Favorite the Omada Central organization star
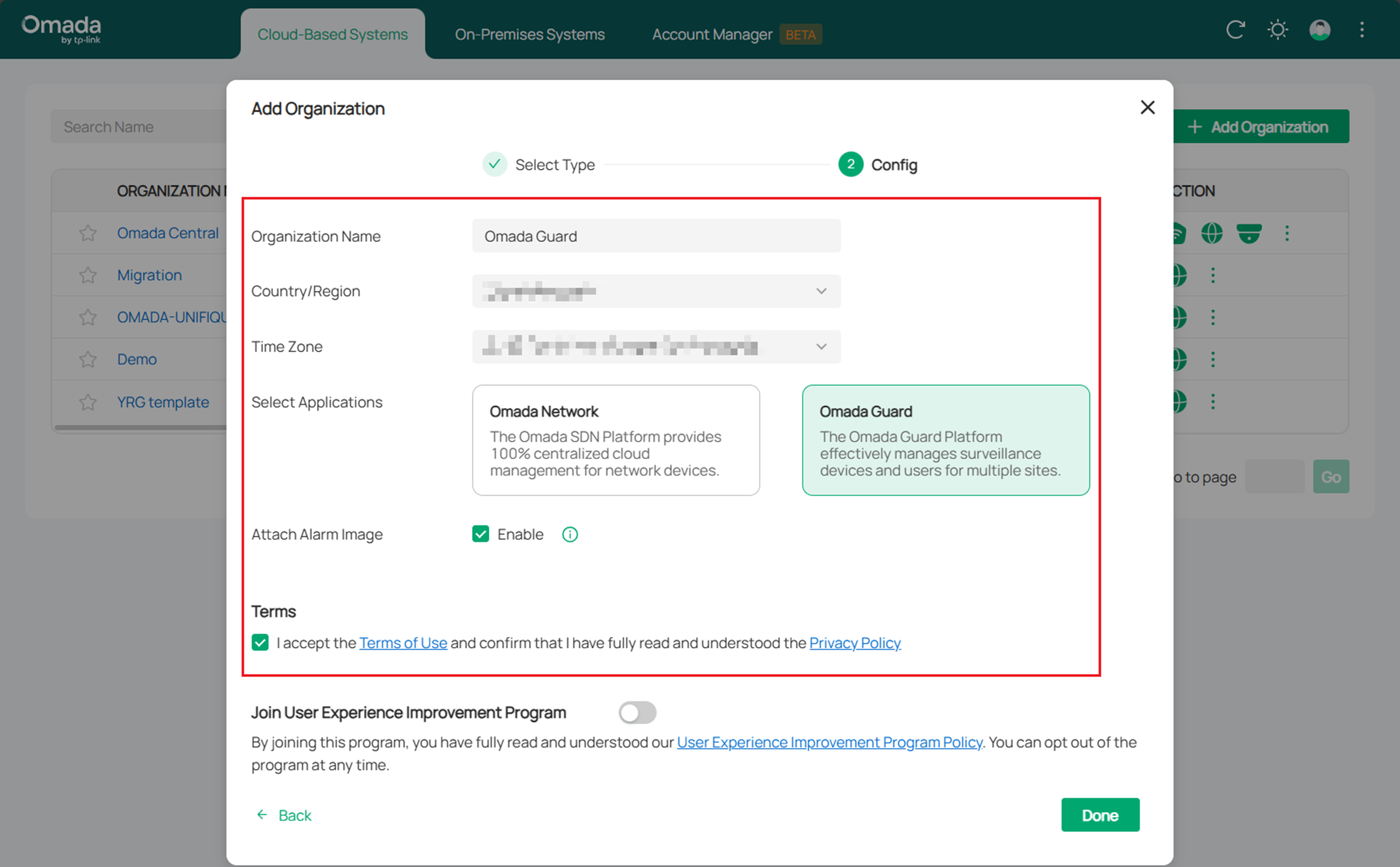Screen dimensions: 1400x867 (88, 233)
